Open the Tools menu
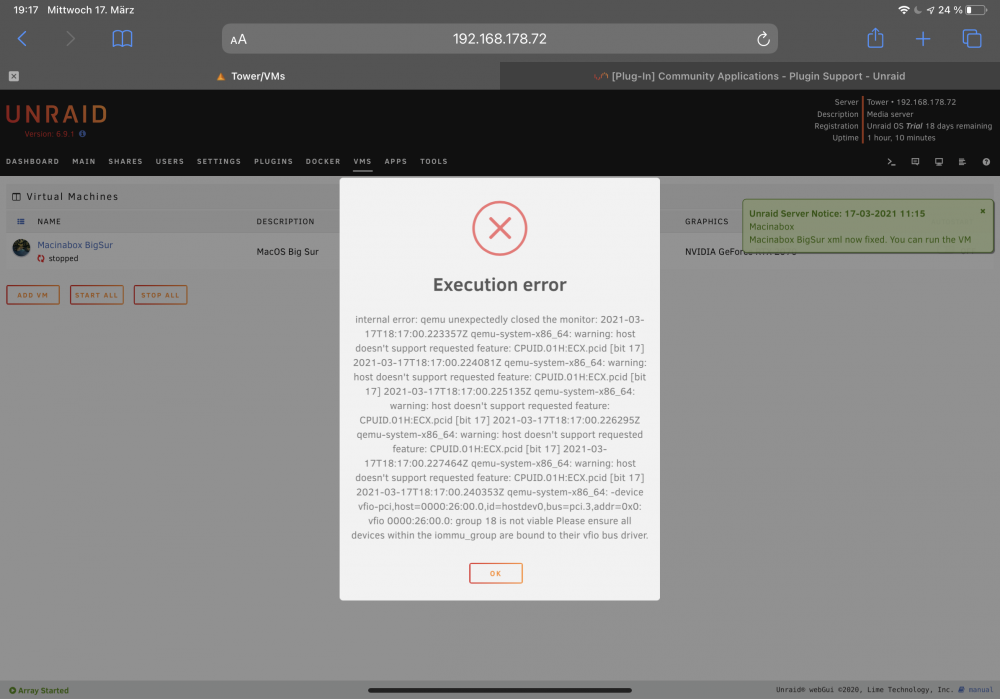The height and width of the screenshot is (699, 1000). coord(434,161)
